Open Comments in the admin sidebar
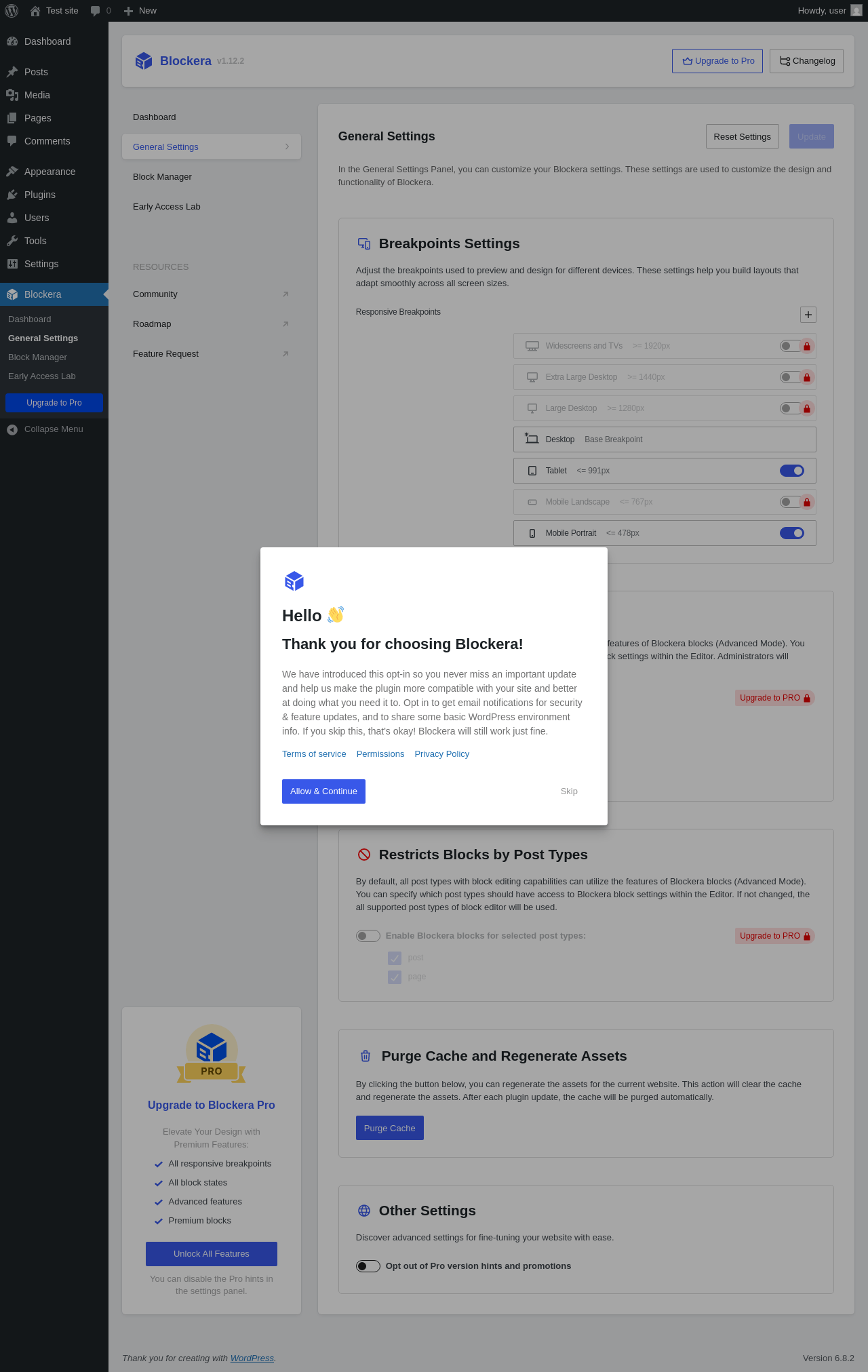 pyautogui.click(x=54, y=141)
